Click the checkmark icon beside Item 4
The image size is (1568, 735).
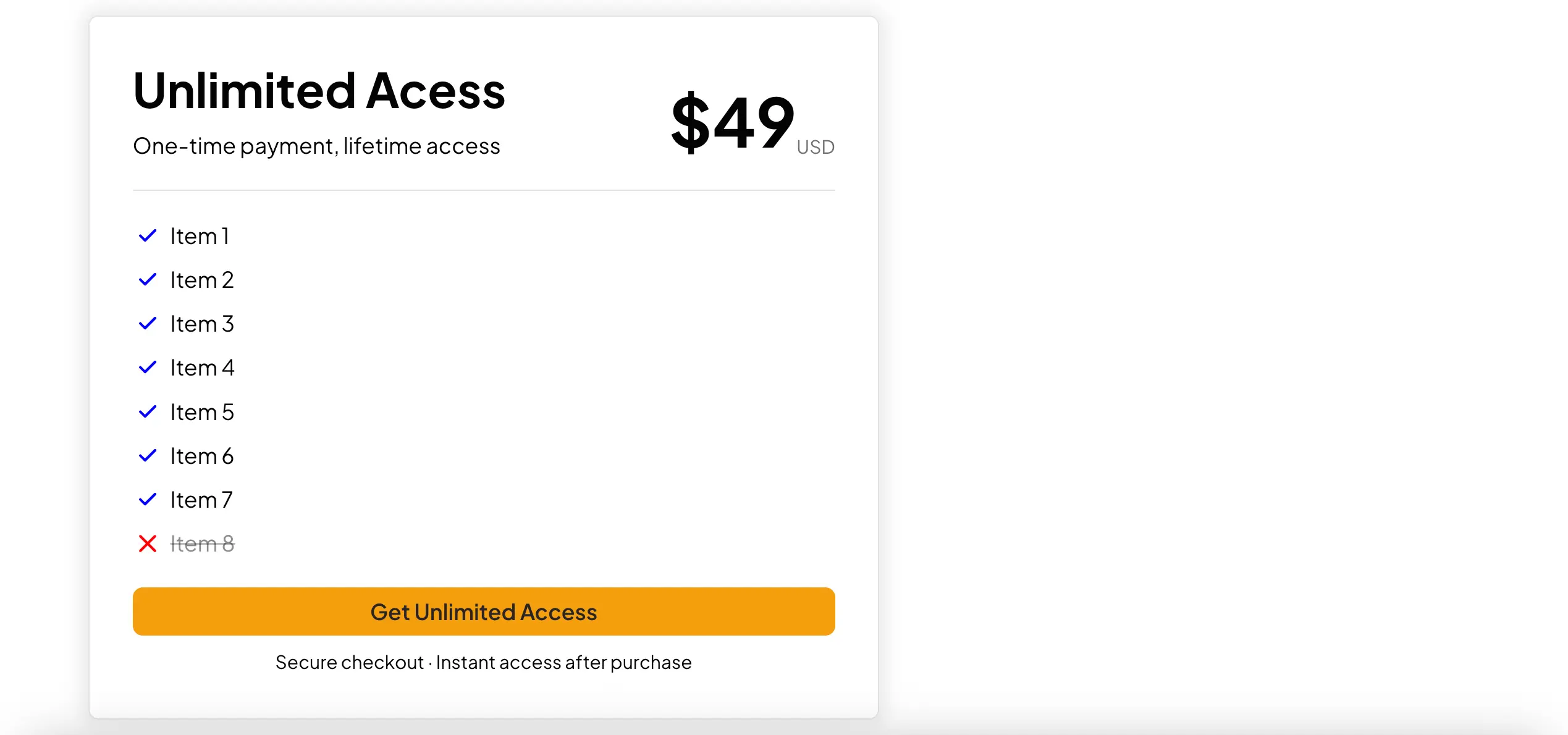pos(148,367)
